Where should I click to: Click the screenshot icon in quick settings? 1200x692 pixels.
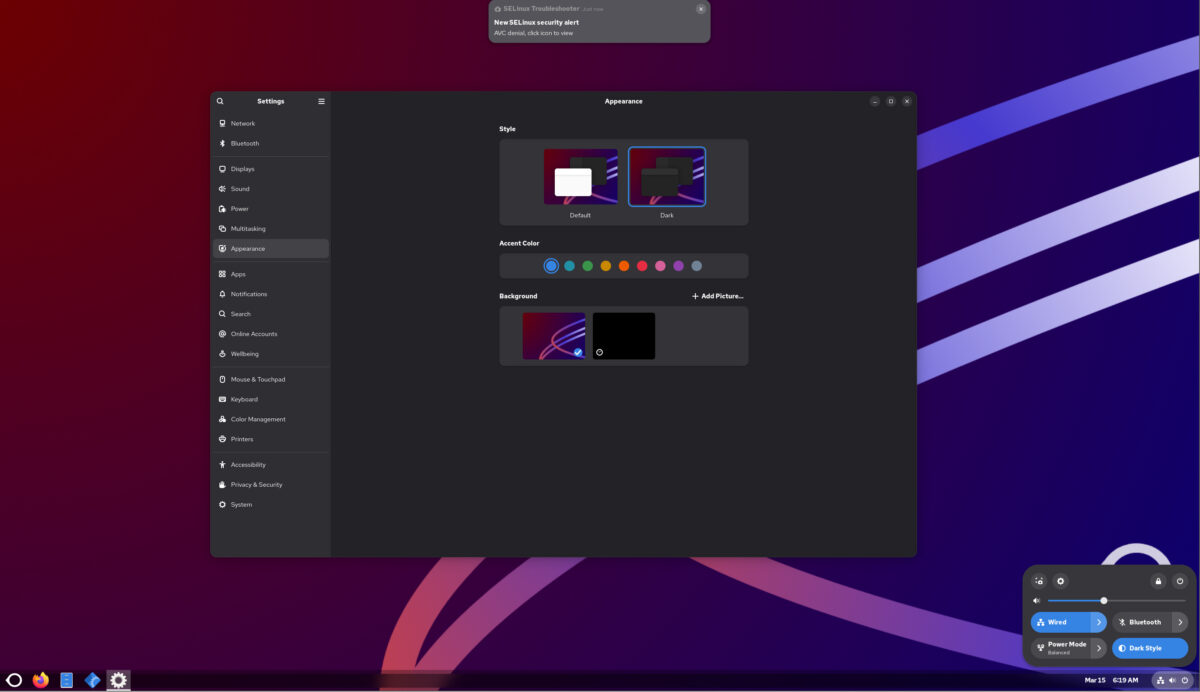tap(1038, 580)
